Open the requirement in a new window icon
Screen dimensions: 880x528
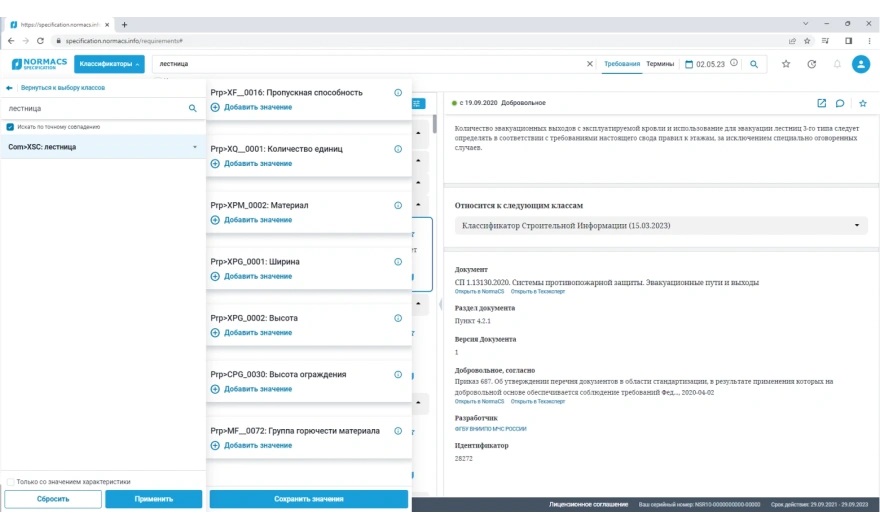tap(822, 103)
